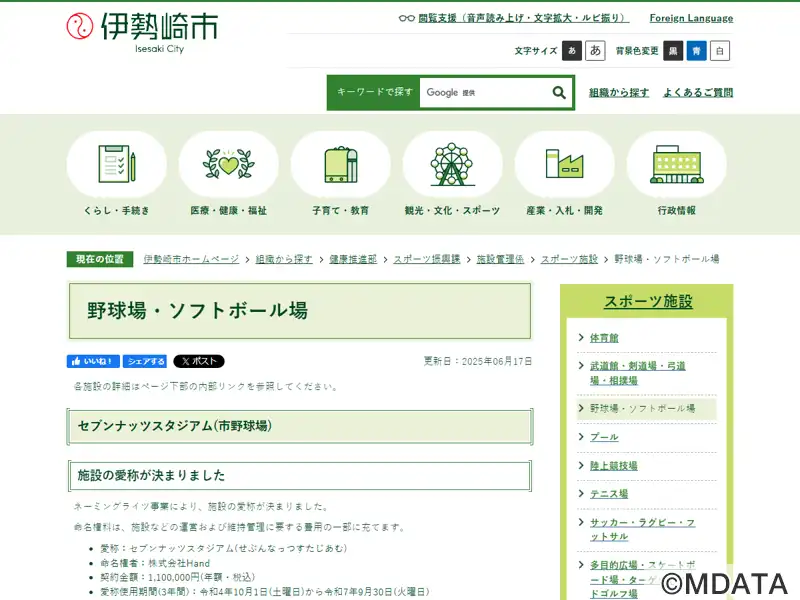Image resolution: width=800 pixels, height=600 pixels.
Task: Switch background color to black 黒
Action: (x=673, y=51)
